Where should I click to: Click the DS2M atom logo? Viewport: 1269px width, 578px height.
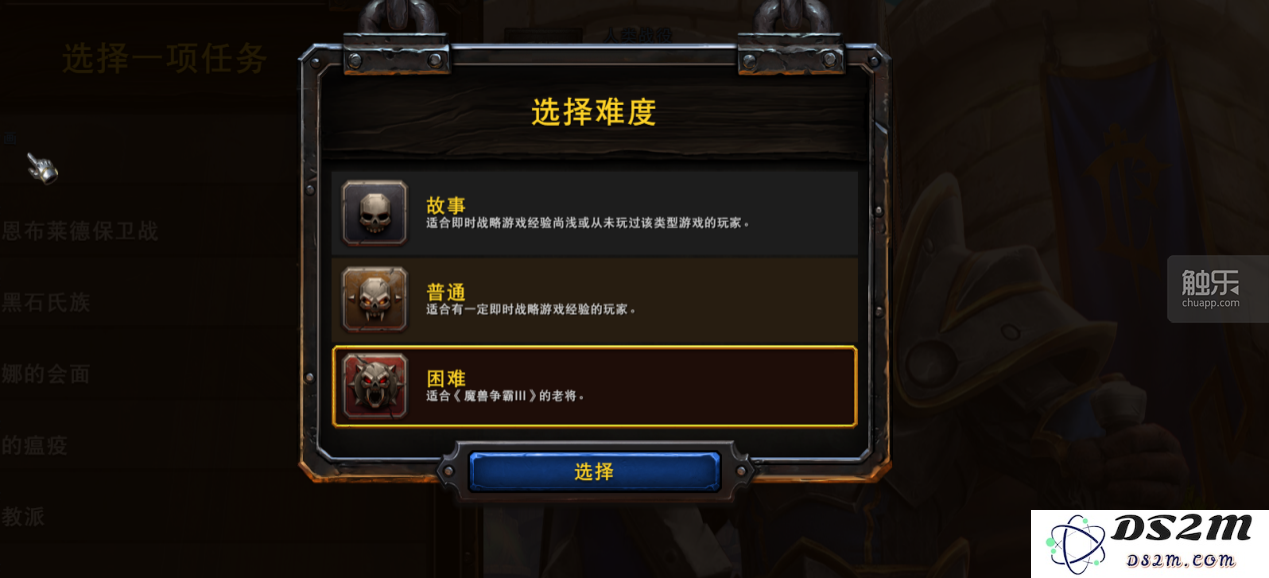(x=1077, y=546)
